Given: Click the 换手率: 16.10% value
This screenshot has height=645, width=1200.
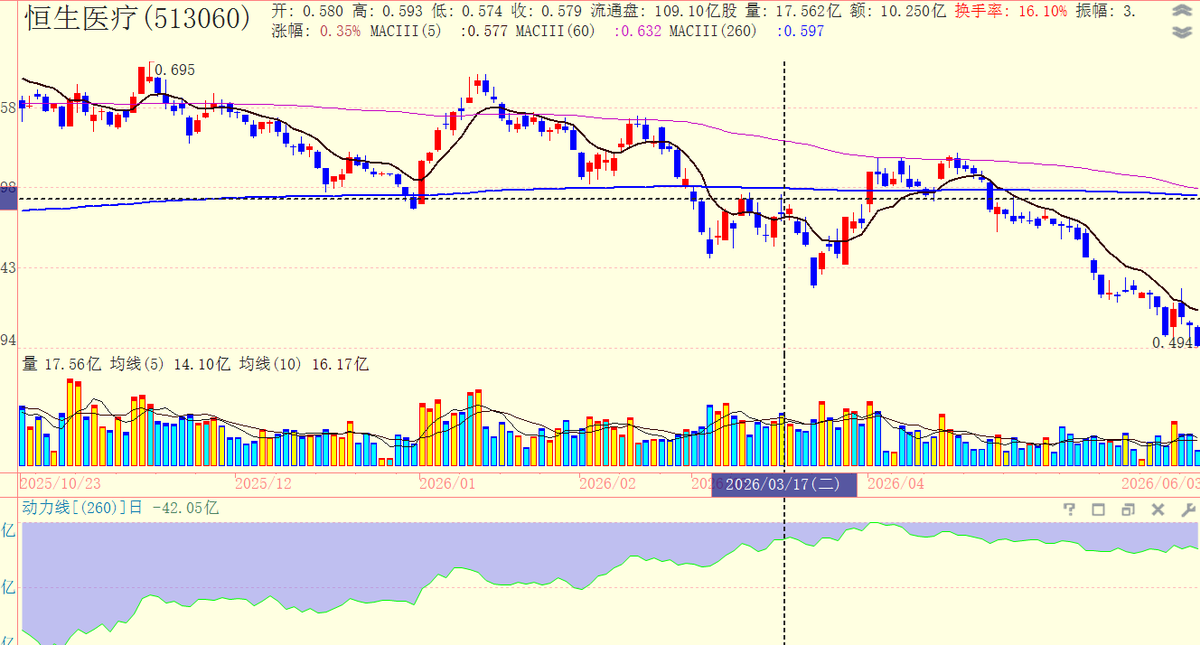Looking at the screenshot, I should tap(1010, 11).
